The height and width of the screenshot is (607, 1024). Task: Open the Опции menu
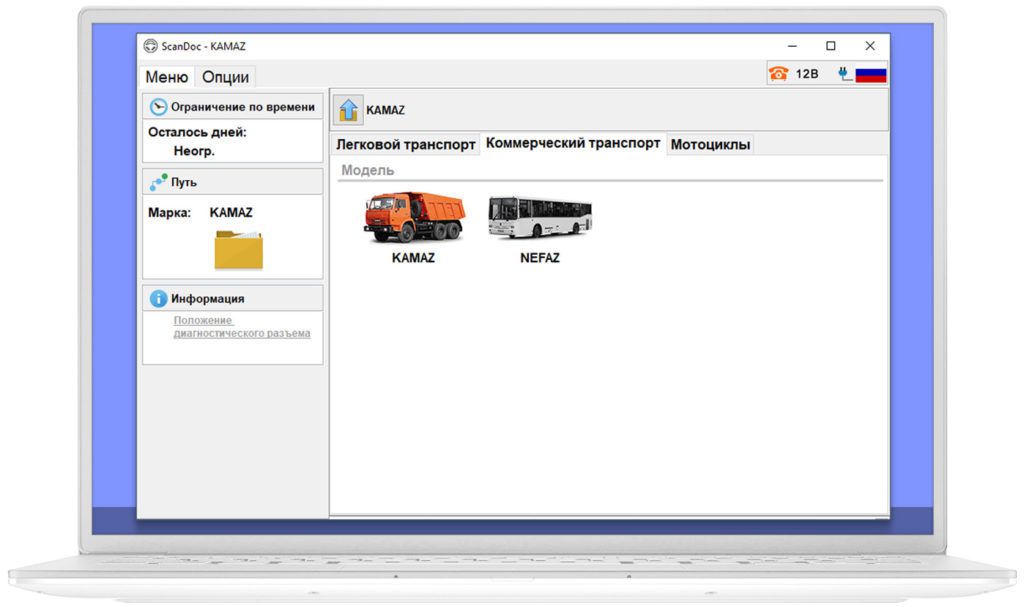(225, 77)
